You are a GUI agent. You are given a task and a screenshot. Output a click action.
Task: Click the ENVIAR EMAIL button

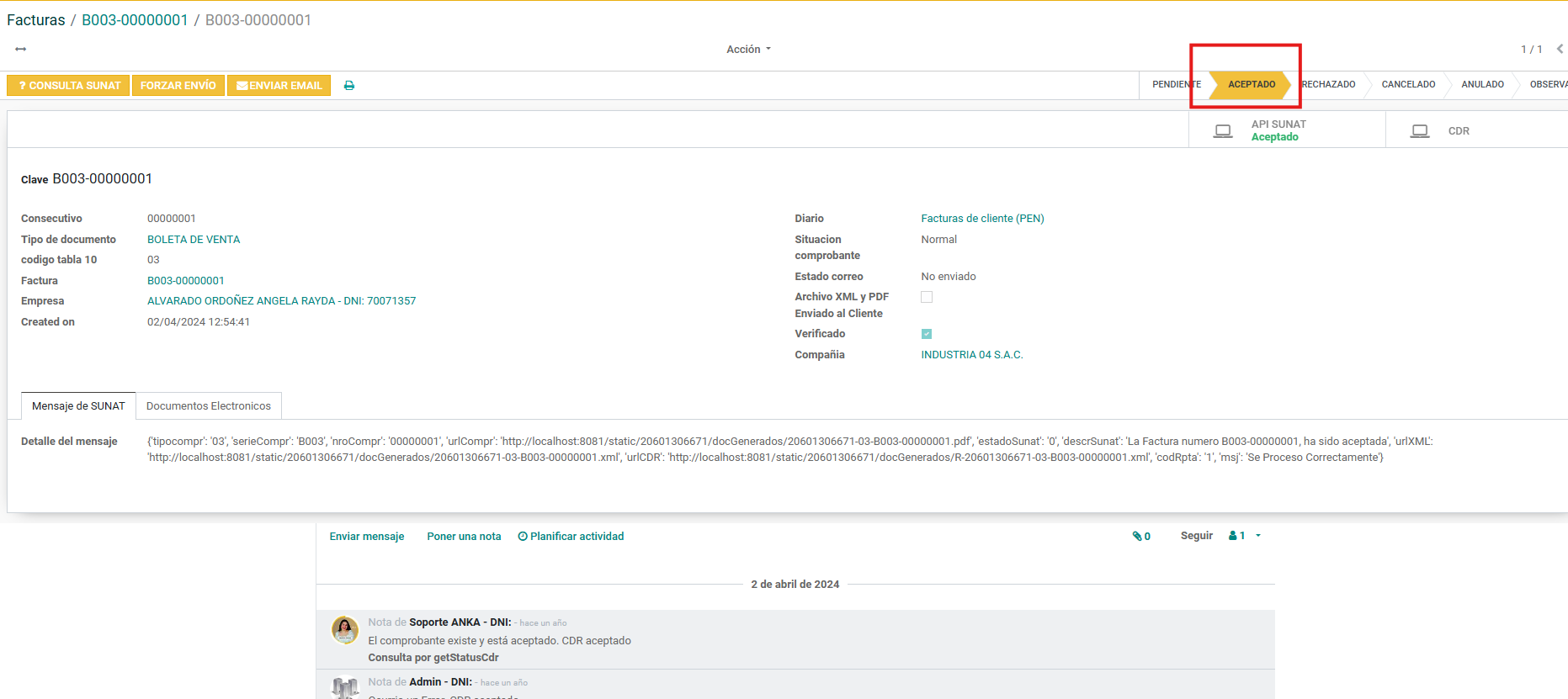tap(279, 86)
